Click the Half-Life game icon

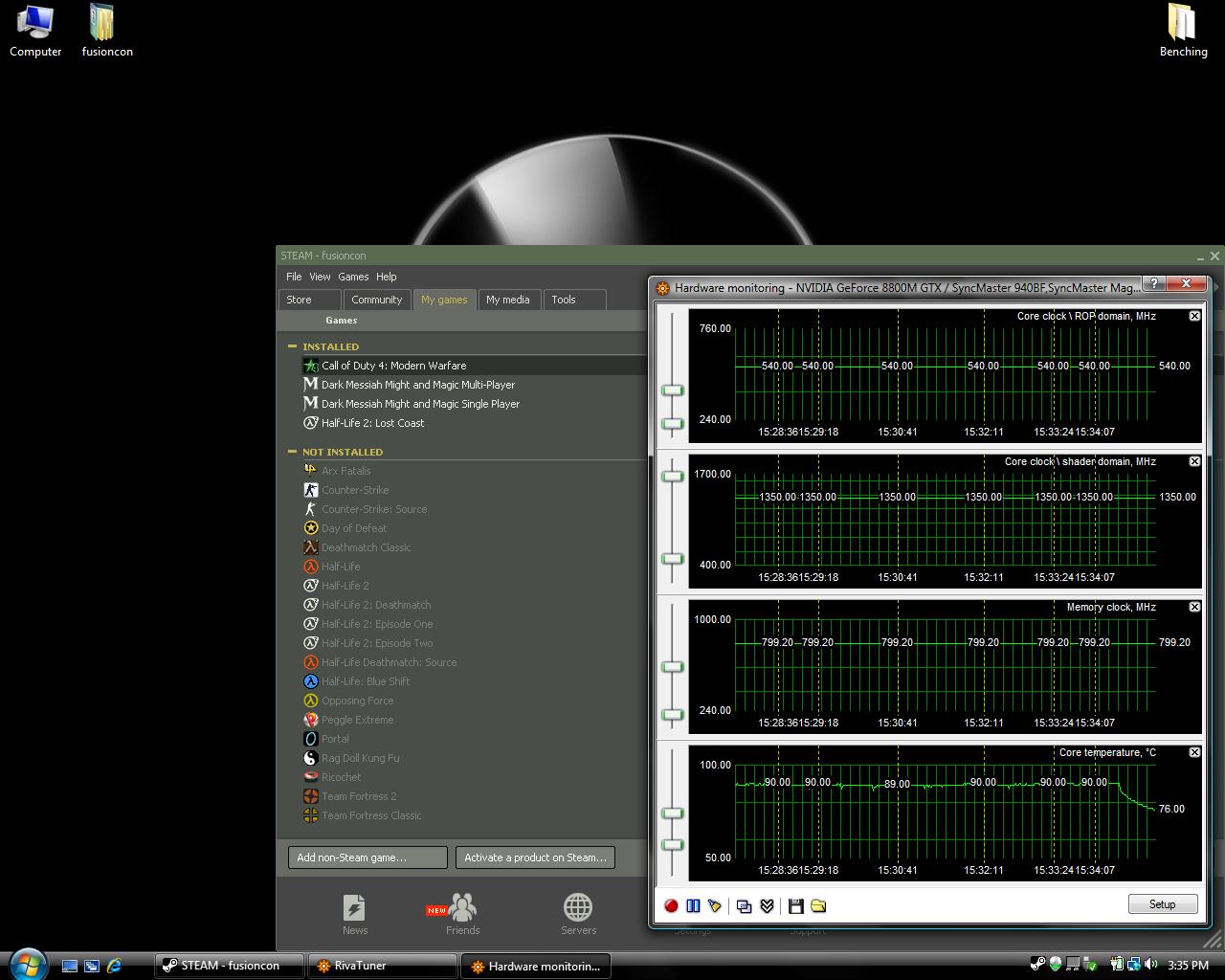[310, 567]
